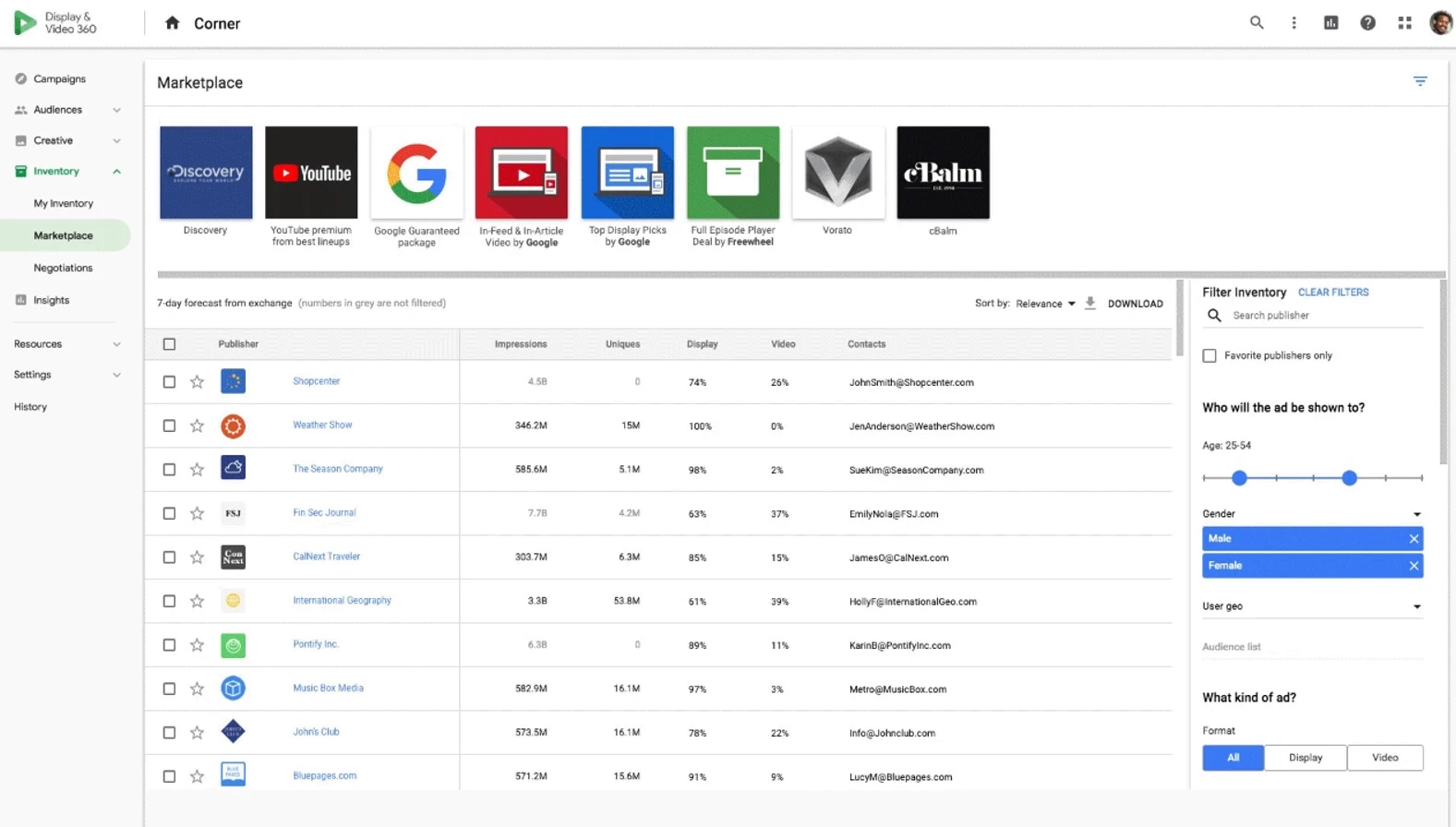The height and width of the screenshot is (827, 1456).
Task: Star The Season Company publisher
Action: point(197,469)
